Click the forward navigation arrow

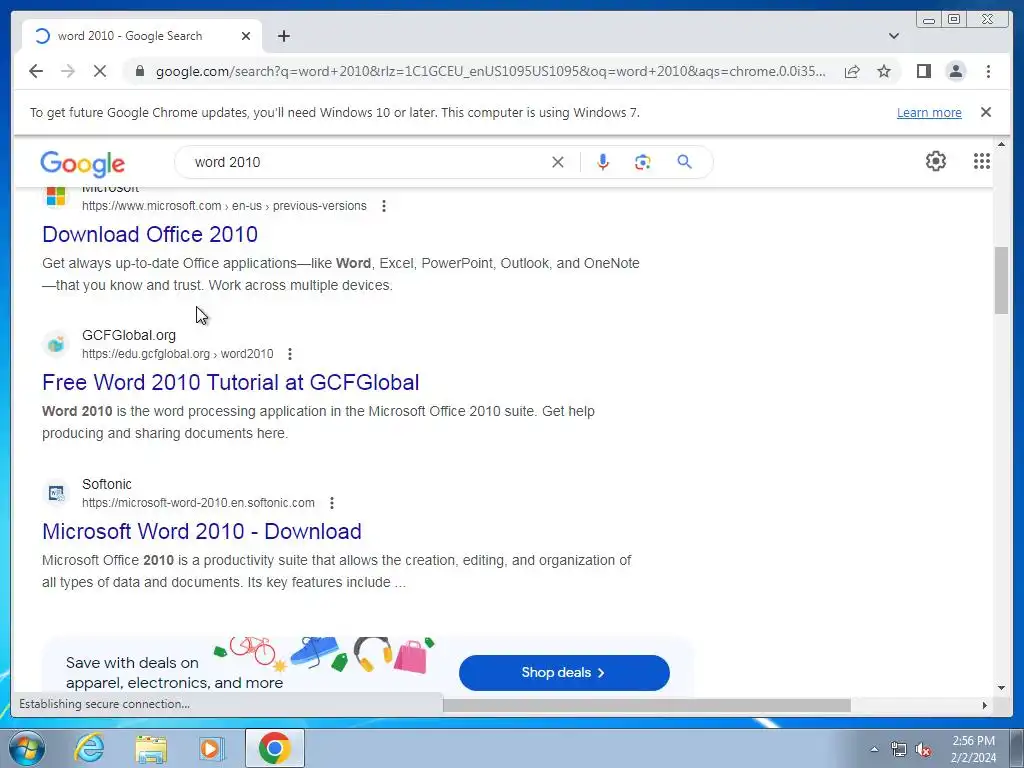coord(68,71)
